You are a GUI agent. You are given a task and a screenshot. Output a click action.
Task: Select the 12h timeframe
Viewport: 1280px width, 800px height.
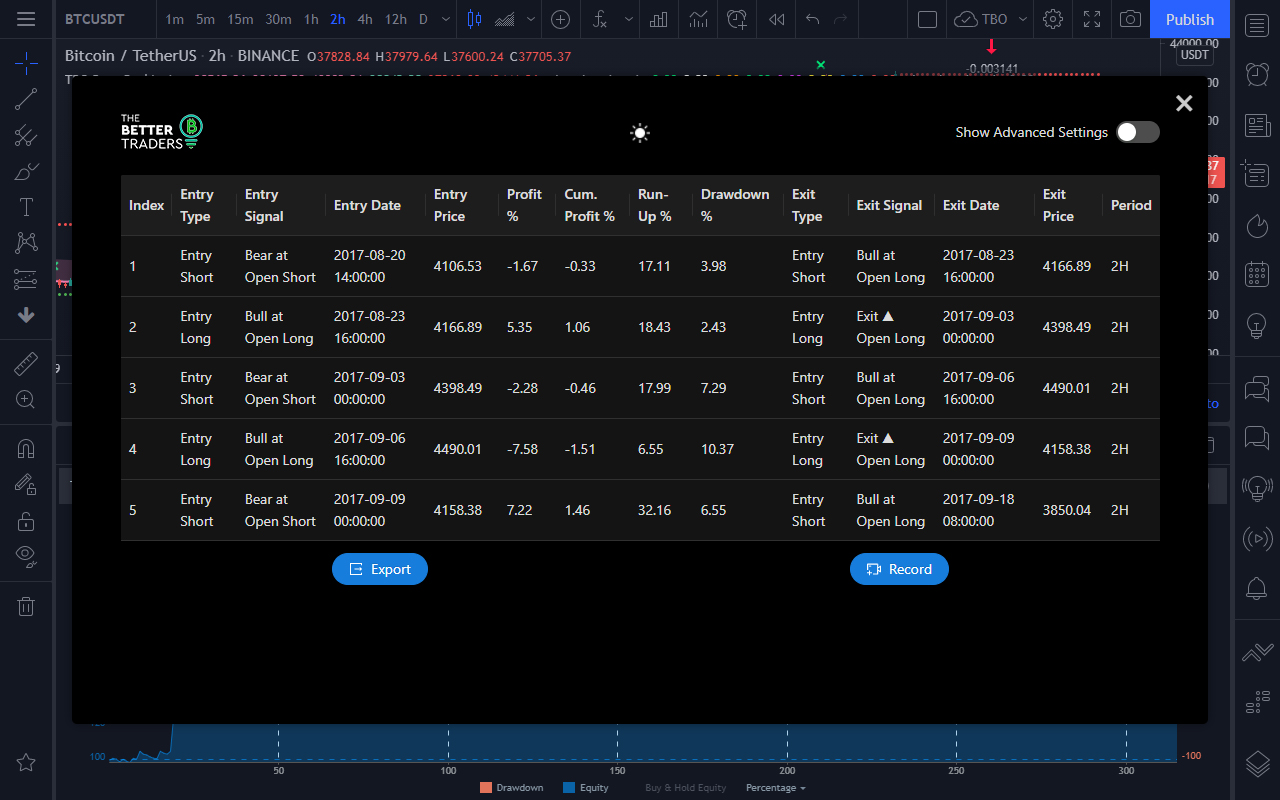pos(396,19)
